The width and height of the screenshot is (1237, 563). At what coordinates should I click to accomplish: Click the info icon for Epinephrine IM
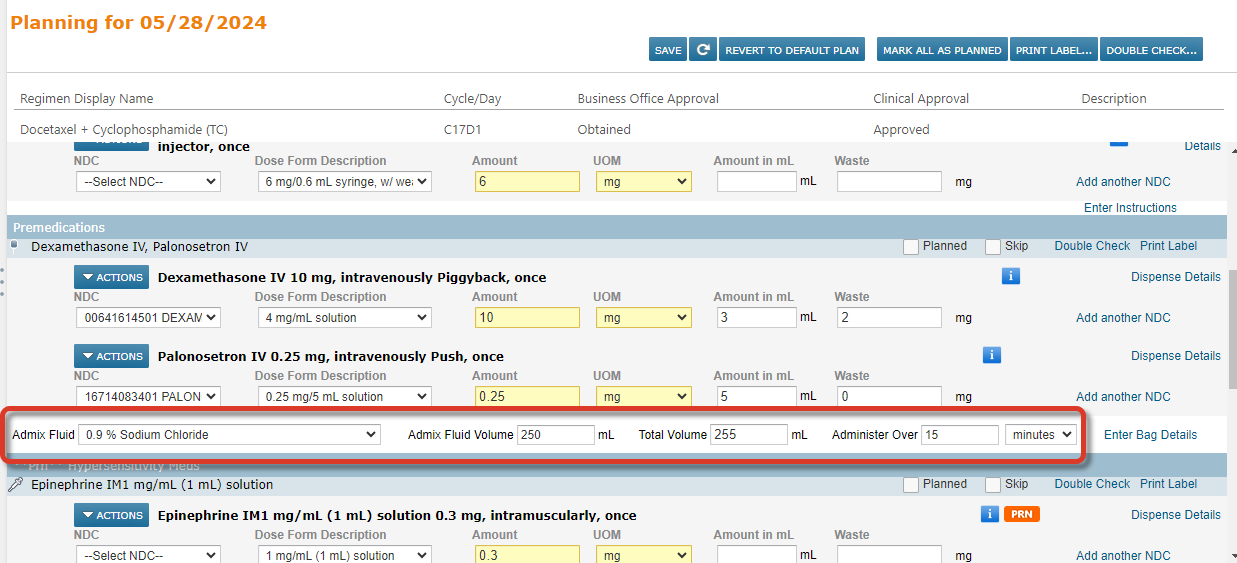click(990, 514)
